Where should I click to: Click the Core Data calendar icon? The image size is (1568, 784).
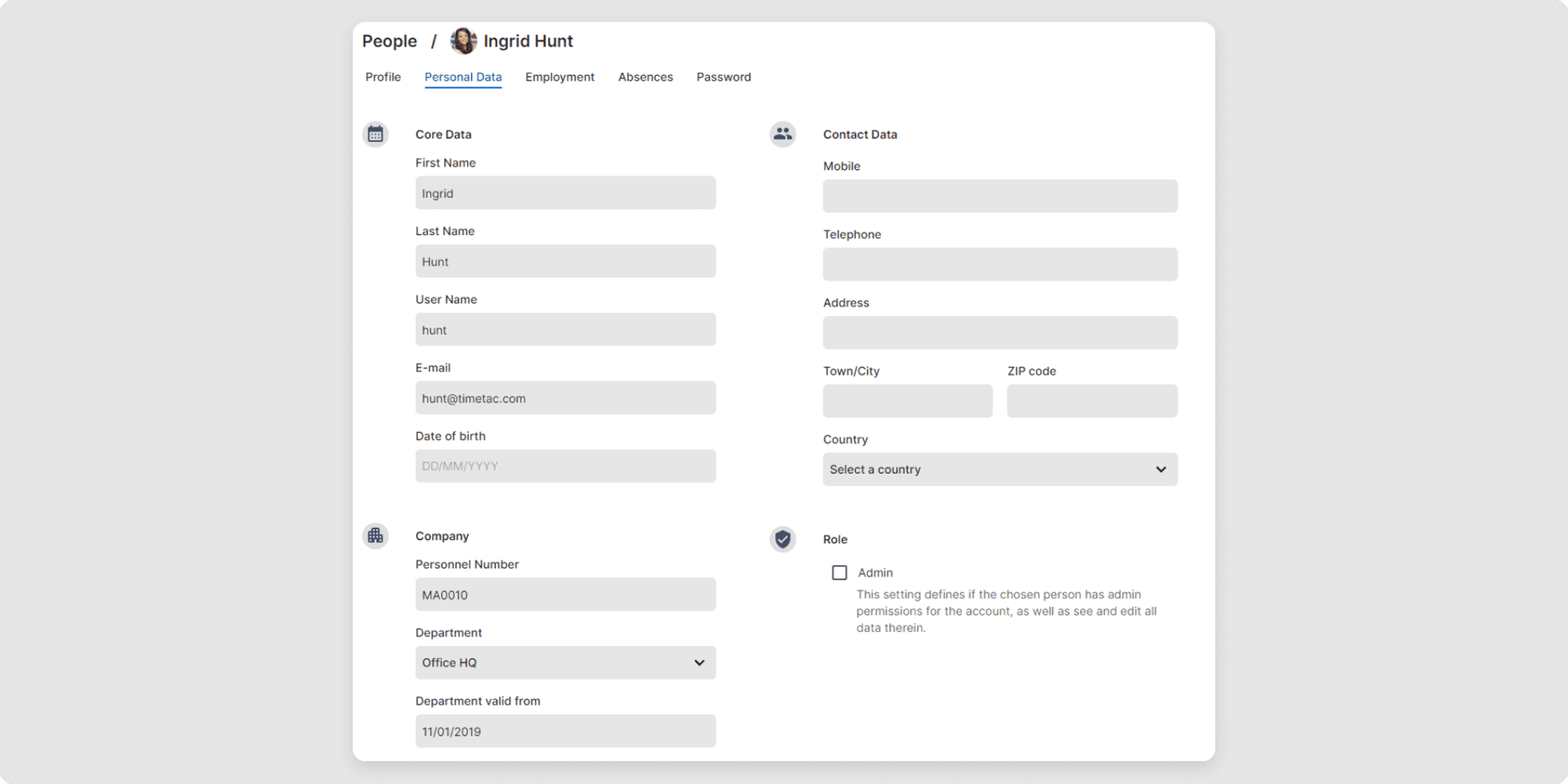click(x=375, y=134)
